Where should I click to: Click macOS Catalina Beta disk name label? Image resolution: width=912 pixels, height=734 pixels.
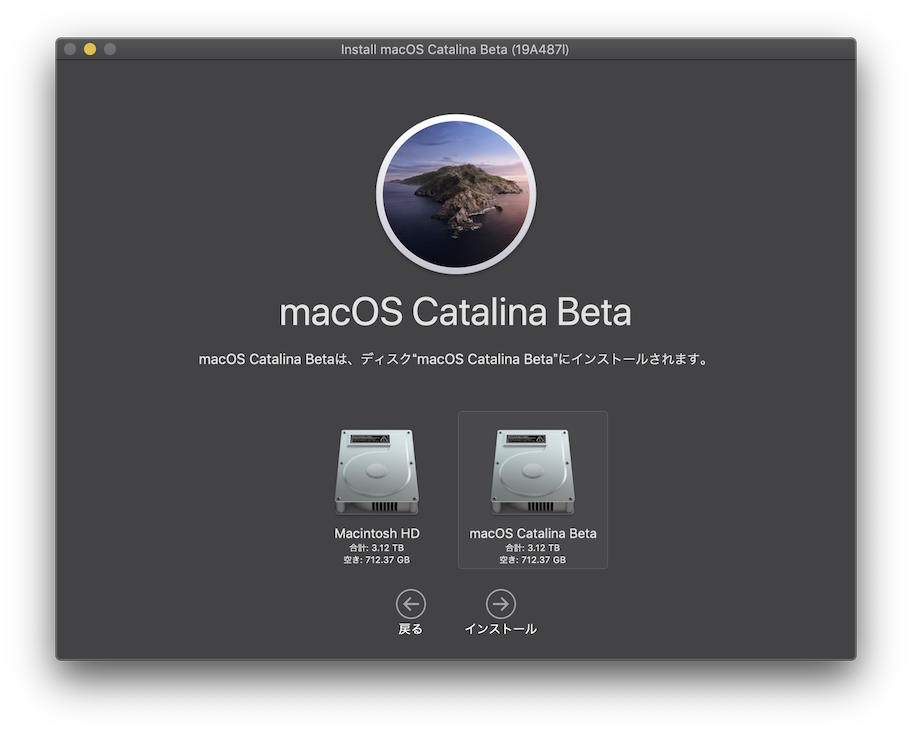point(533,533)
